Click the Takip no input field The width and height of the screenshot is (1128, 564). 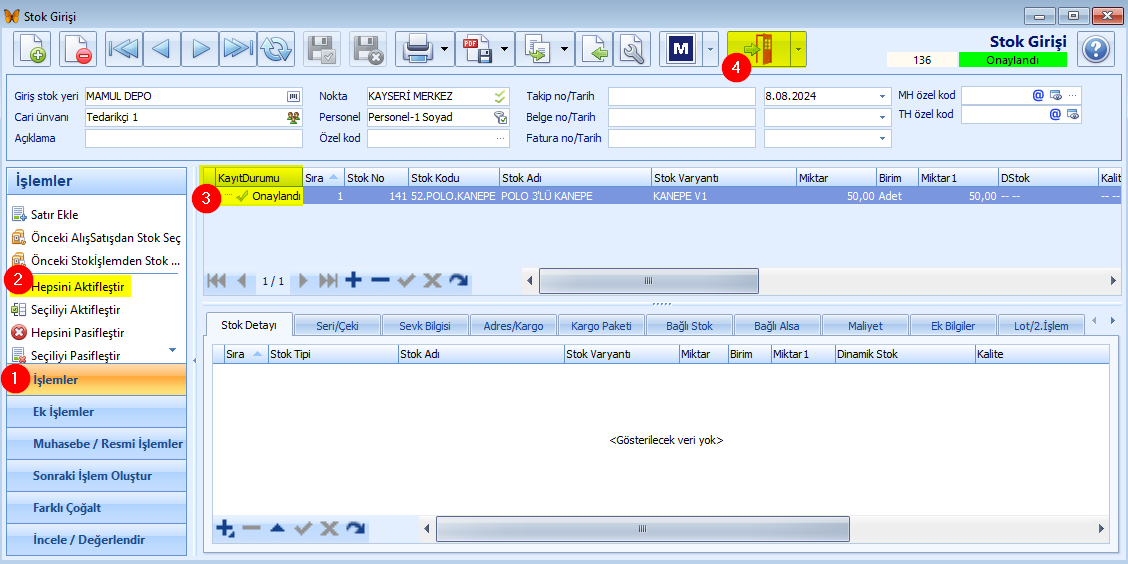[x=681, y=96]
